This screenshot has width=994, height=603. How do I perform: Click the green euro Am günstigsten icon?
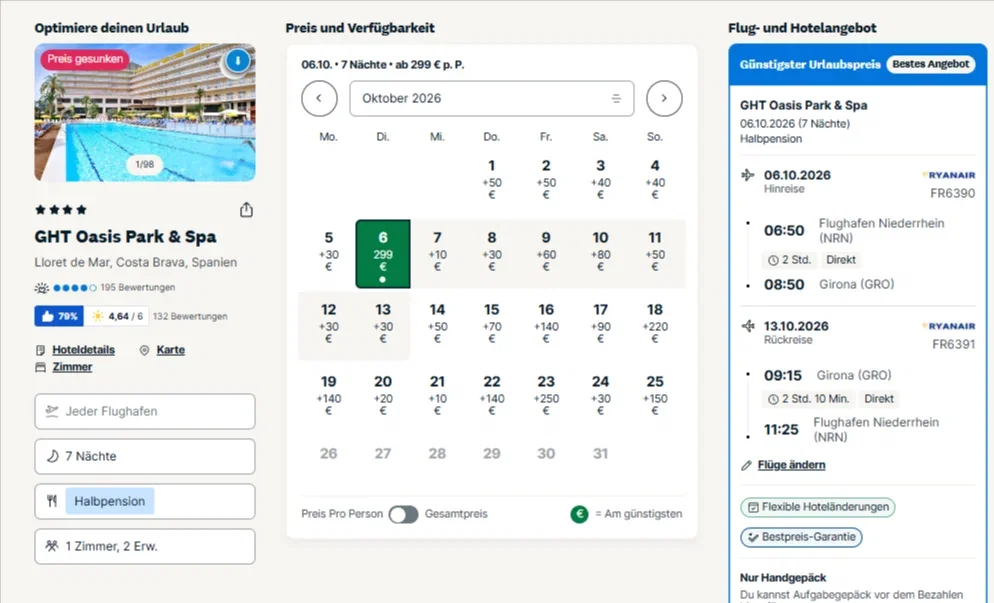point(579,514)
